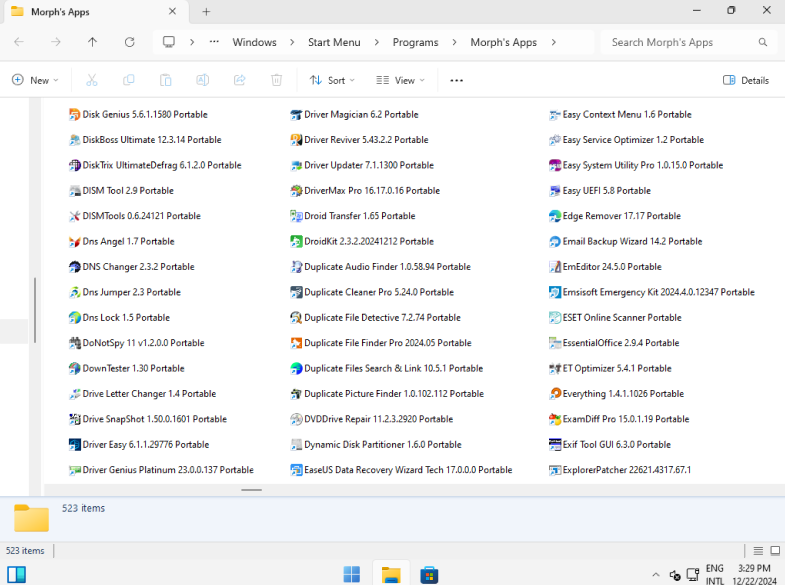Viewport: 785px width, 585px height.
Task: Navigate to Programs breadcrumb folder
Action: [x=416, y=43]
